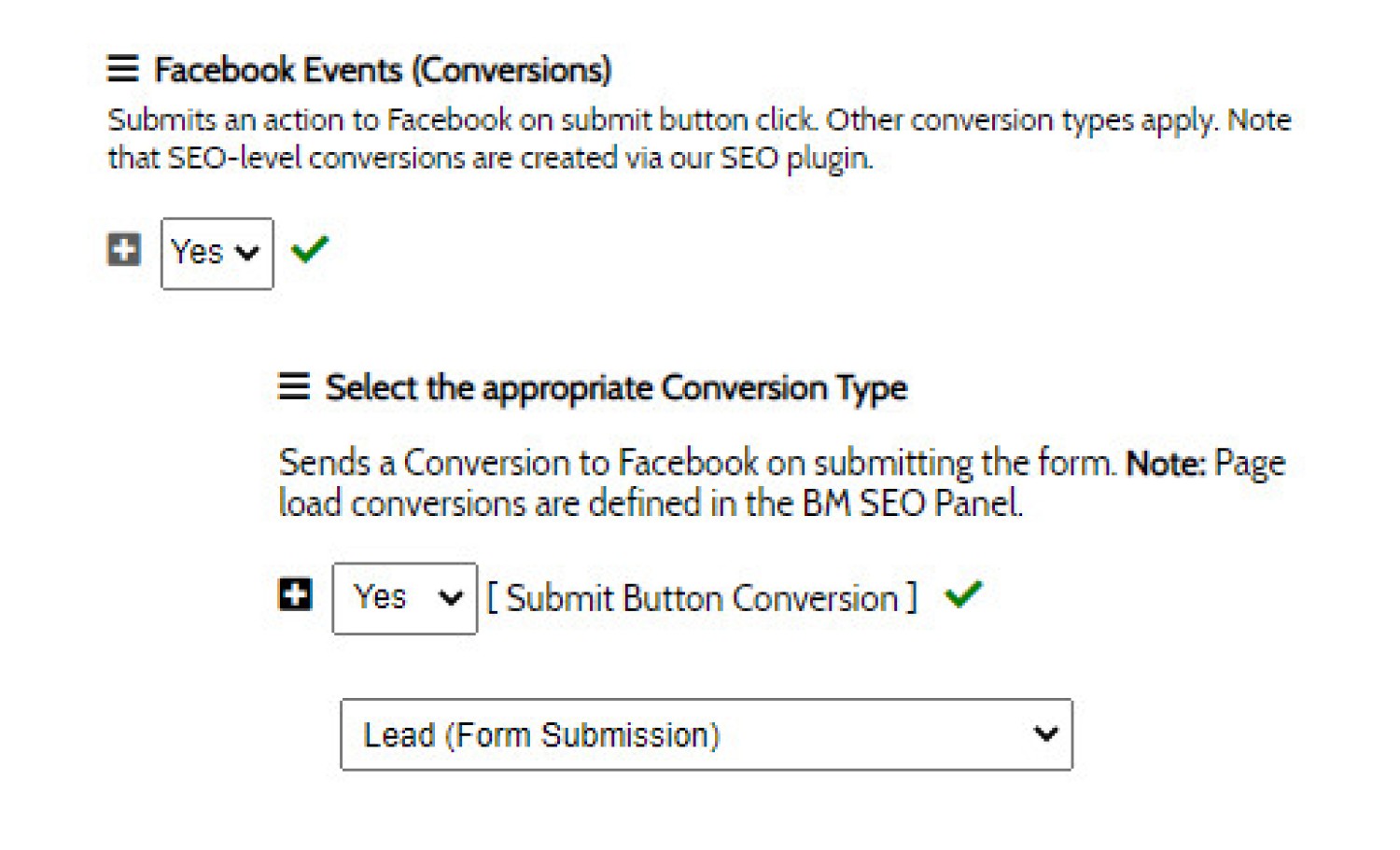
Task: Click the Select the appropriate Conversion Type heading
Action: [616, 388]
